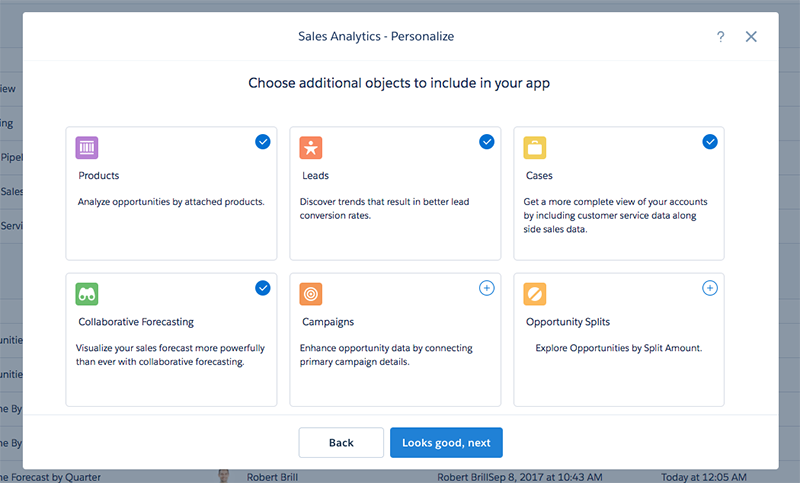
Task: Click Robert Brill name in background list
Action: point(272,477)
